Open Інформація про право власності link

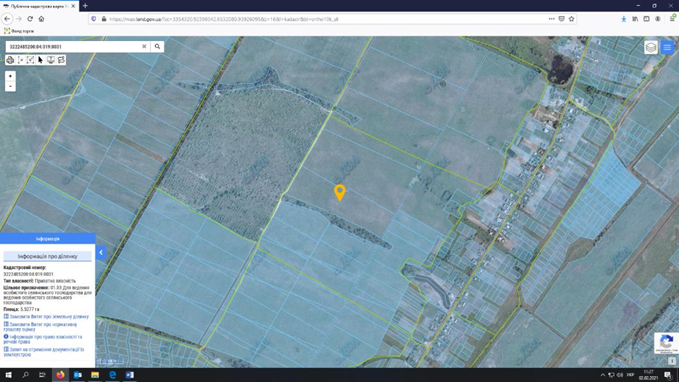[42, 339]
